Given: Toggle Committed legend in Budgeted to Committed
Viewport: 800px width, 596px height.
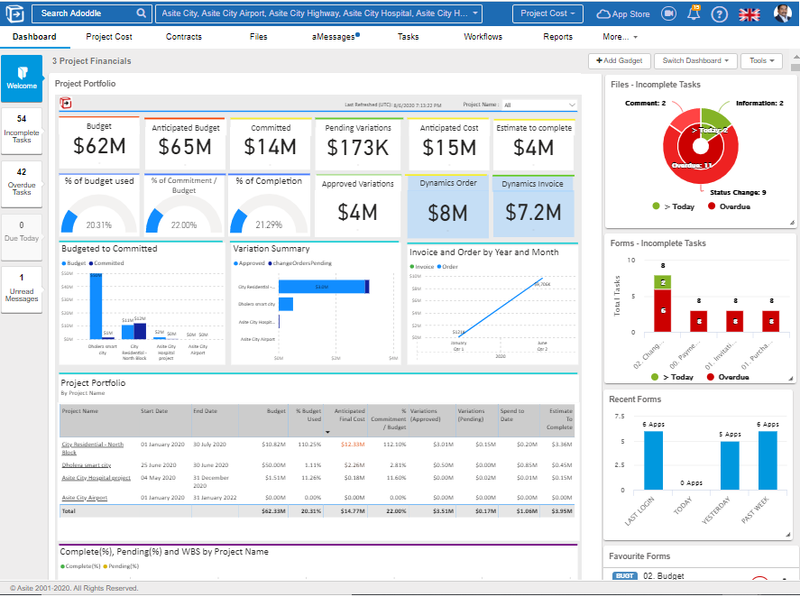Looking at the screenshot, I should coord(107,263).
